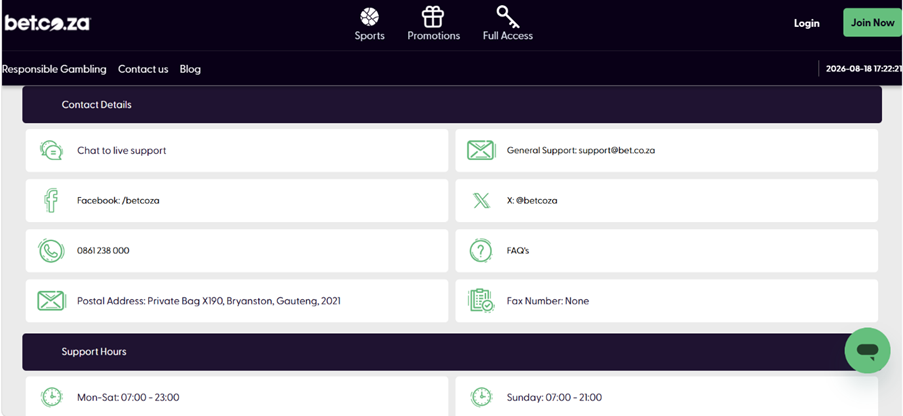Click the Support Hours header

[x=452, y=351]
